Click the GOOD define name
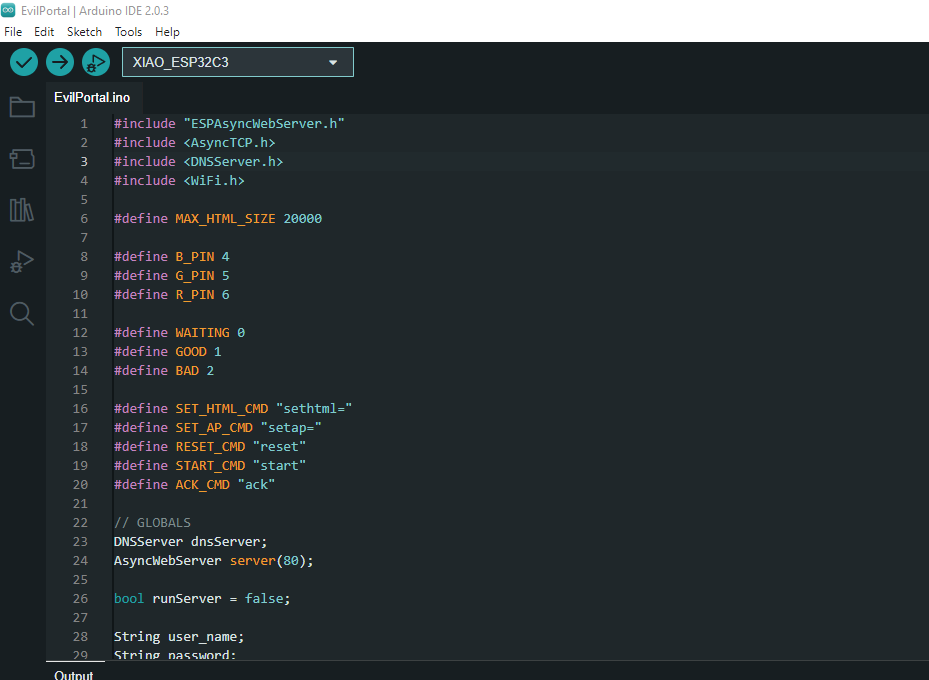The width and height of the screenshot is (929, 680). click(191, 351)
